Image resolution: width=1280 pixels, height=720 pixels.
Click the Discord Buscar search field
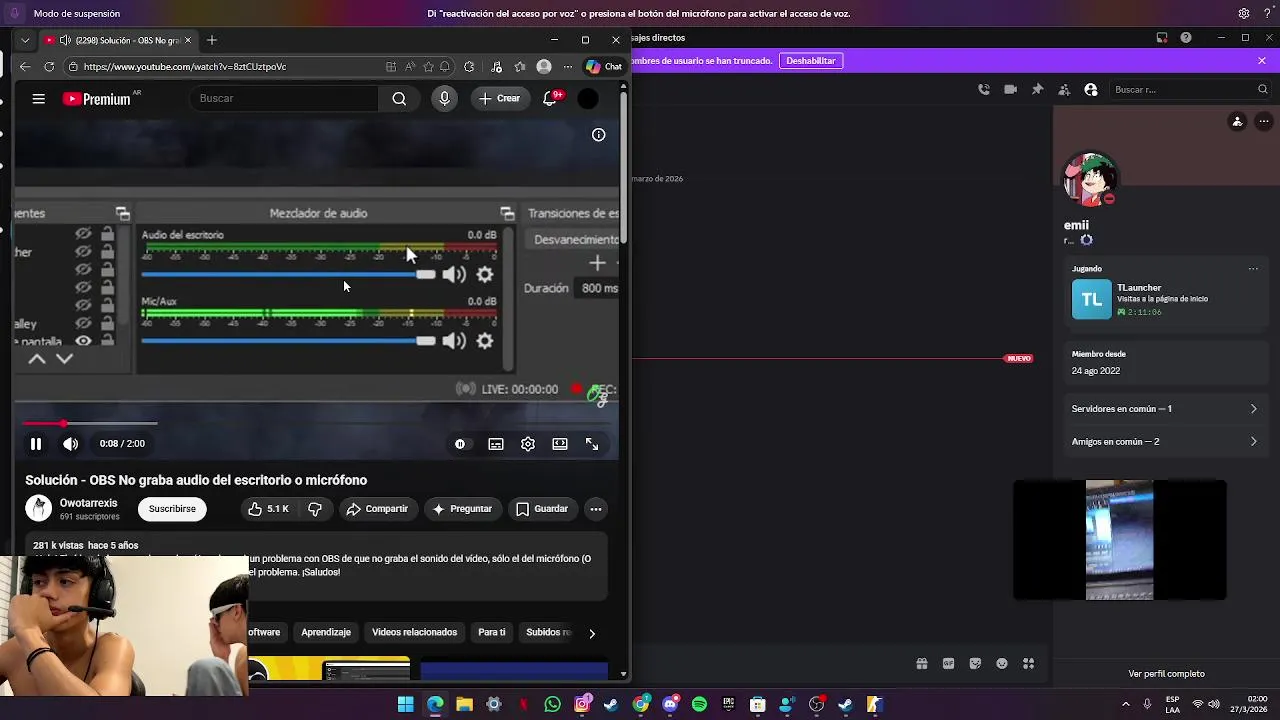point(1189,89)
